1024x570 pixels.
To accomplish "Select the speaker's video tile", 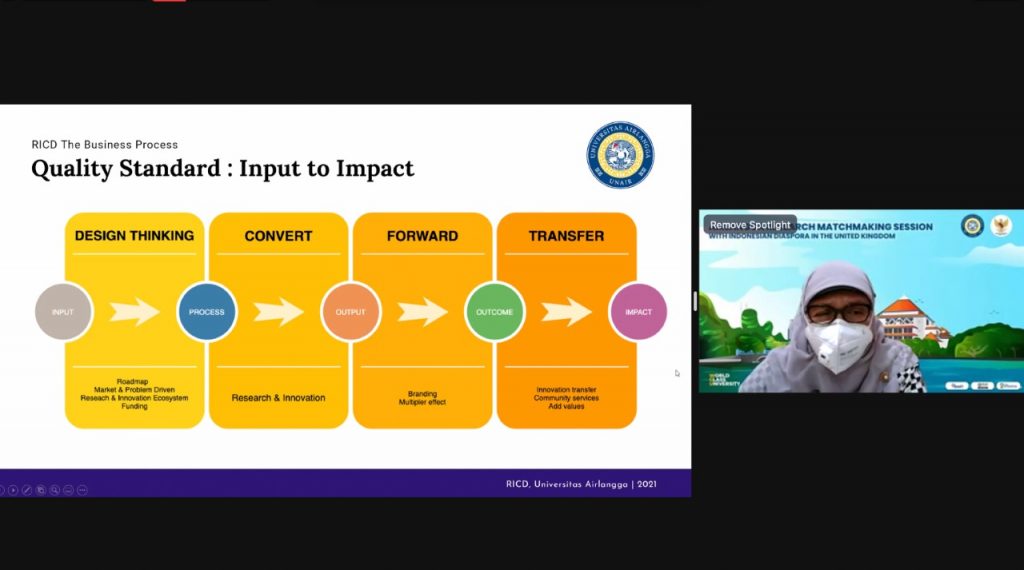I will pos(860,320).
